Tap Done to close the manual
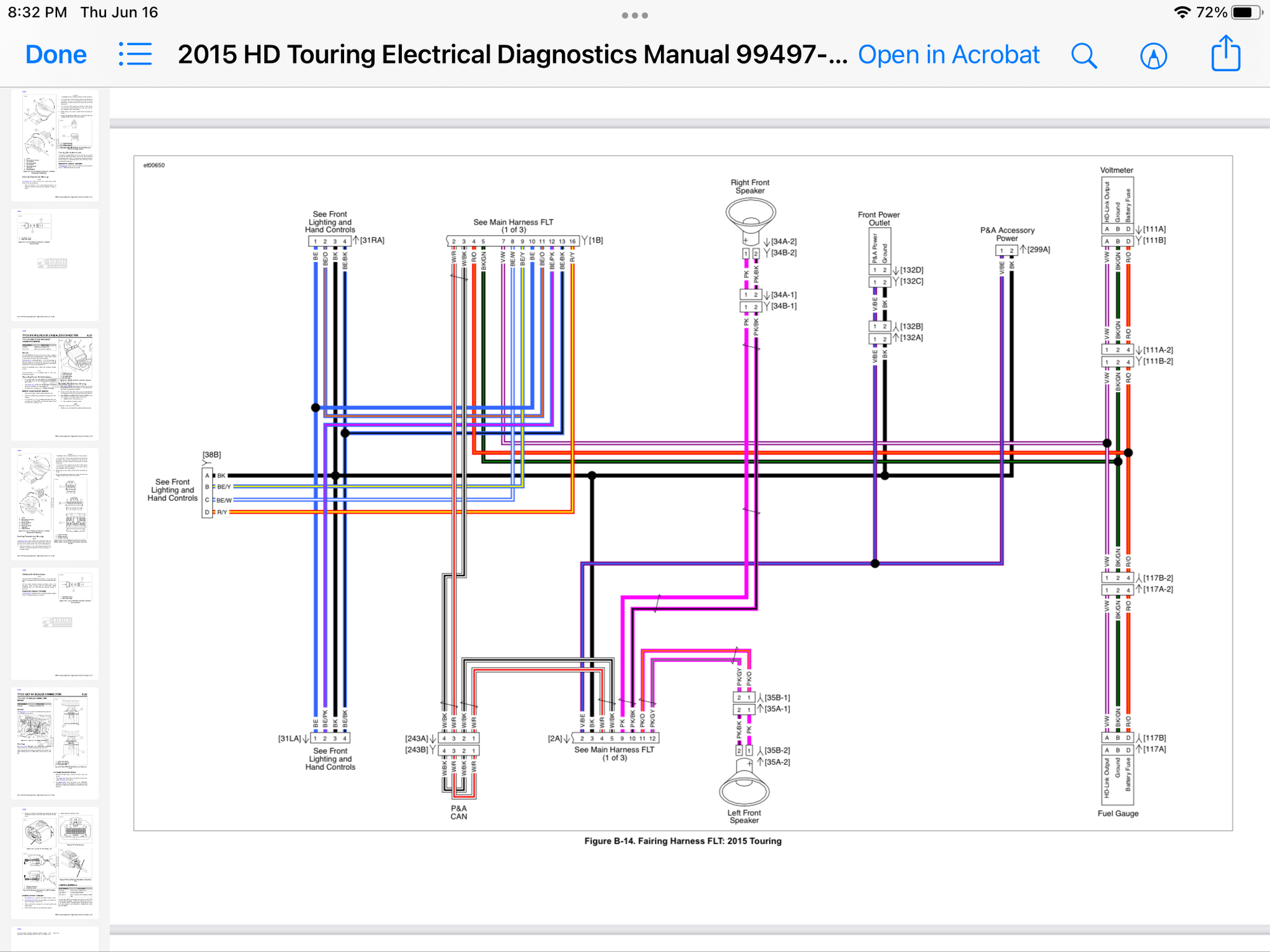This screenshot has height=952, width=1270. (55, 55)
